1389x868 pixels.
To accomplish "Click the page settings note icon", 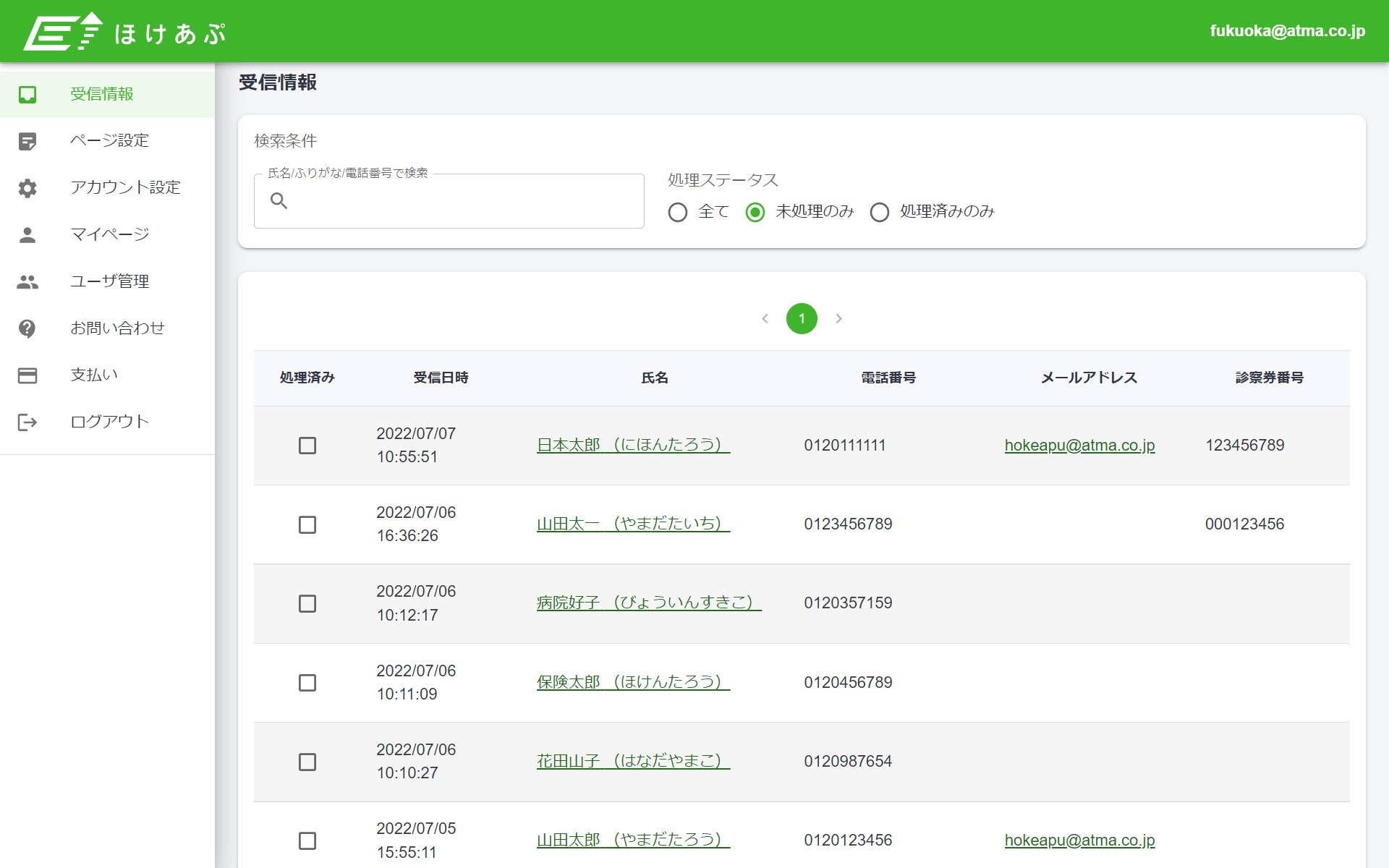I will point(27,141).
